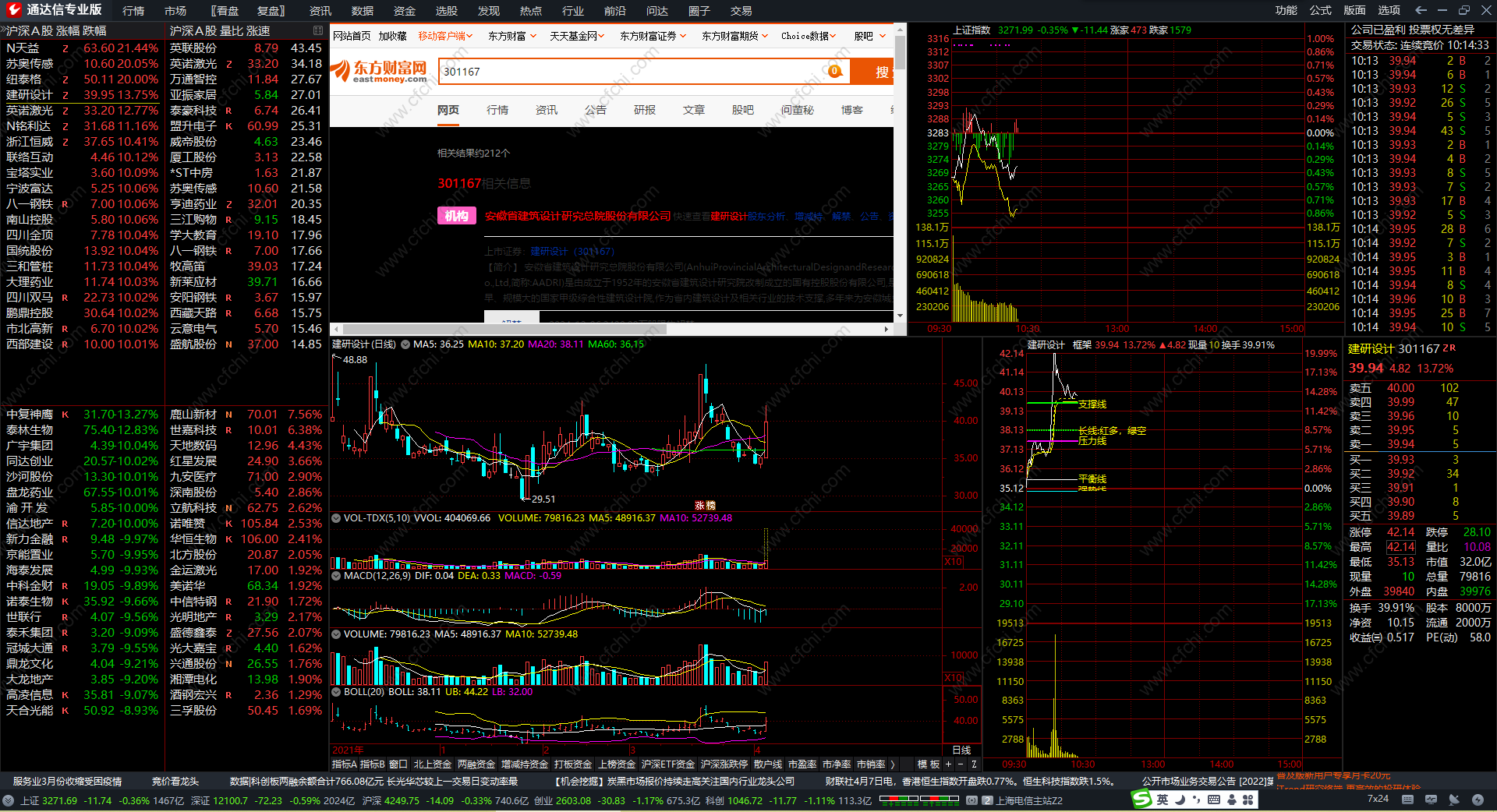Click the Z button beside zoom controls
Image resolution: width=1497 pixels, height=812 pixels.
(x=974, y=764)
